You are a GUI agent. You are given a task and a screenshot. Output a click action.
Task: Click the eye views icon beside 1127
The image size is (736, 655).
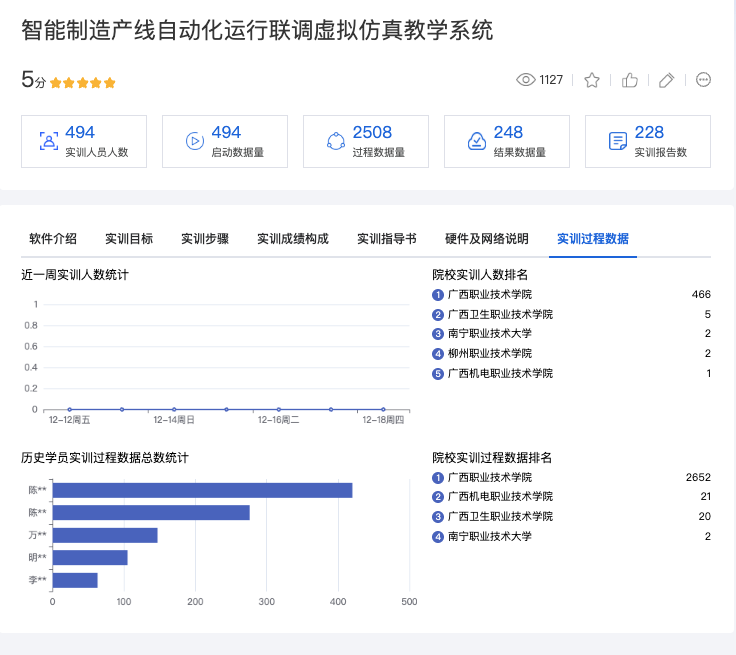pos(526,80)
